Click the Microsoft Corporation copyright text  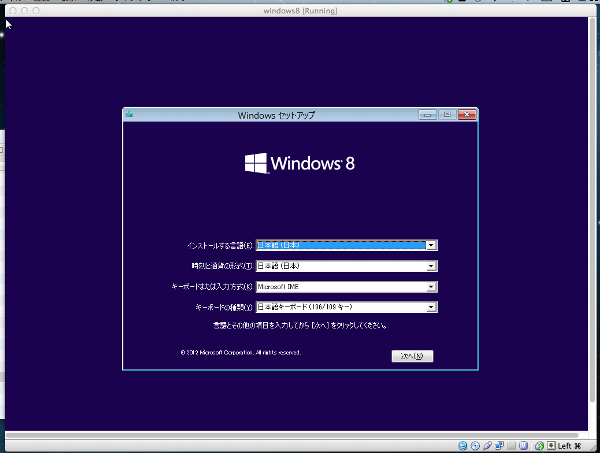241,352
